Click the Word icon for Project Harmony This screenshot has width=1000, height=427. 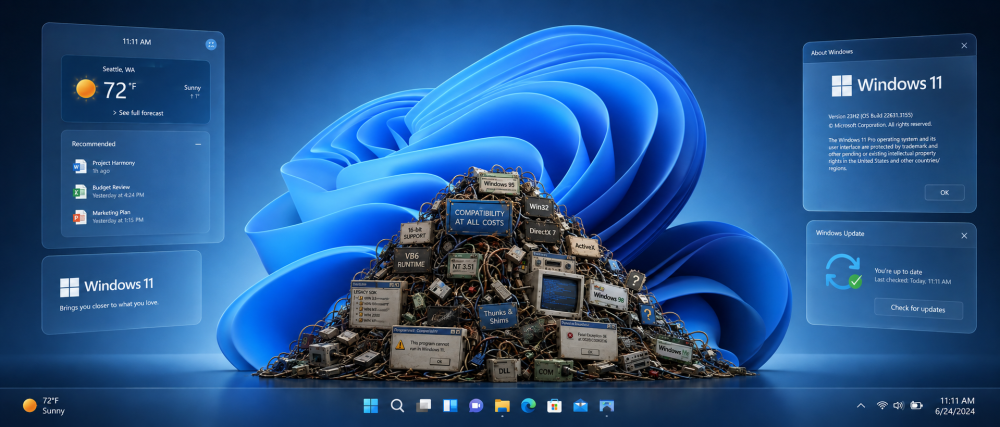(80, 166)
